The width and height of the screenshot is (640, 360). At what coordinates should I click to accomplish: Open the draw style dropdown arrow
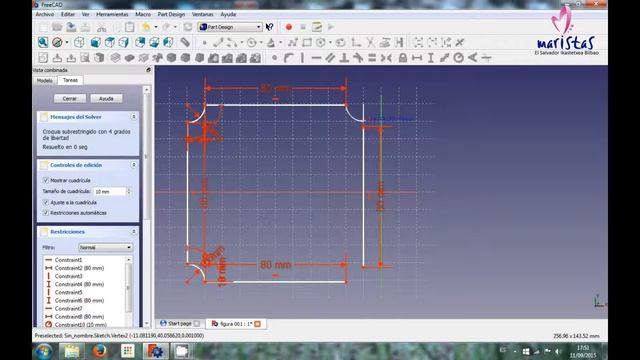click(x=67, y=42)
